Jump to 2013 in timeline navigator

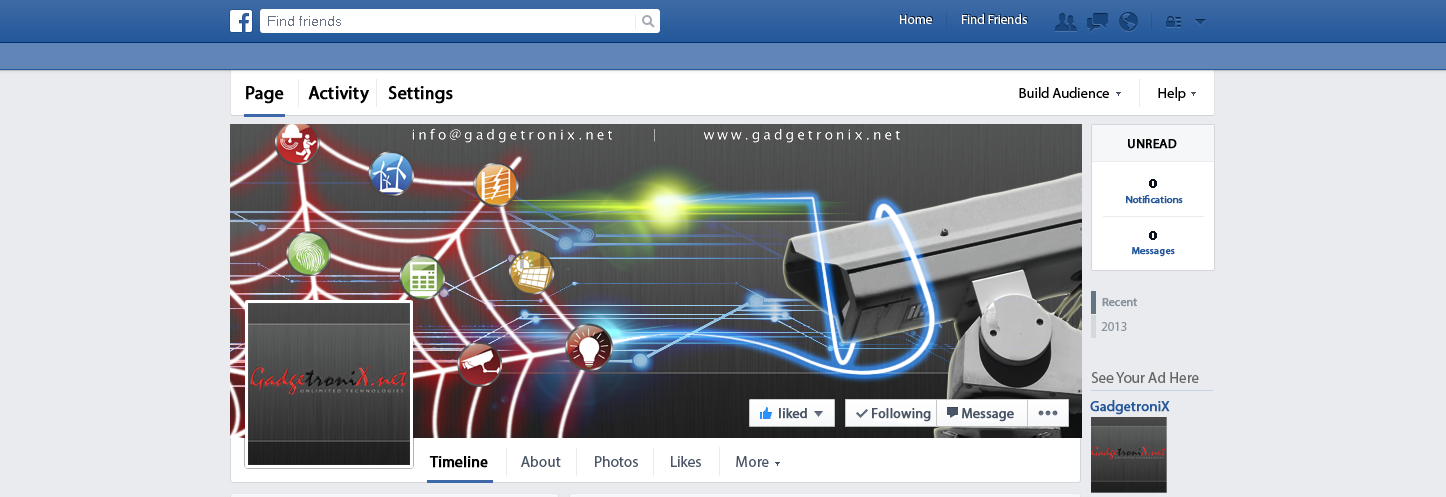coord(1114,327)
